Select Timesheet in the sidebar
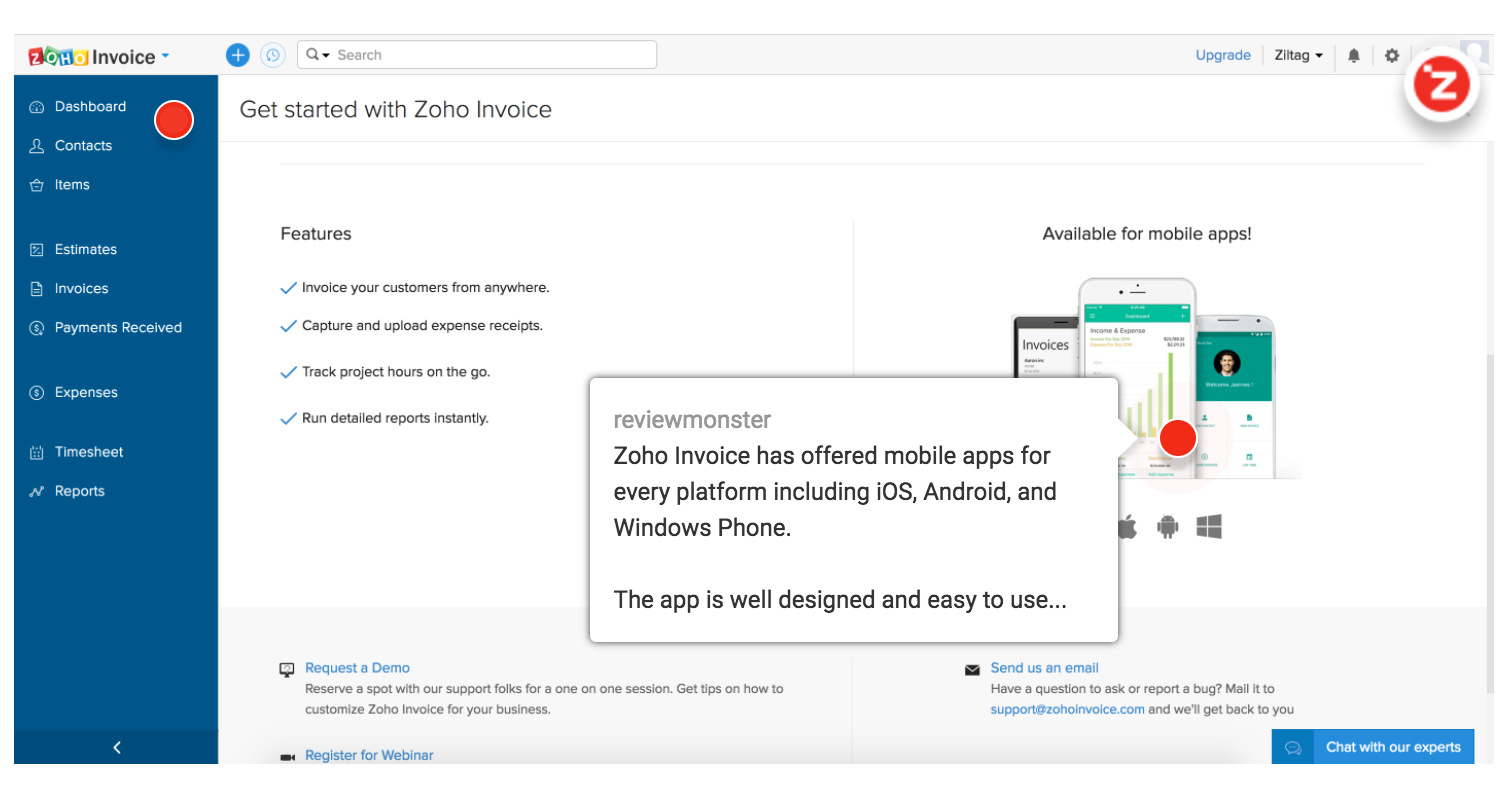Image resolution: width=1512 pixels, height=802 pixels. [x=89, y=452]
